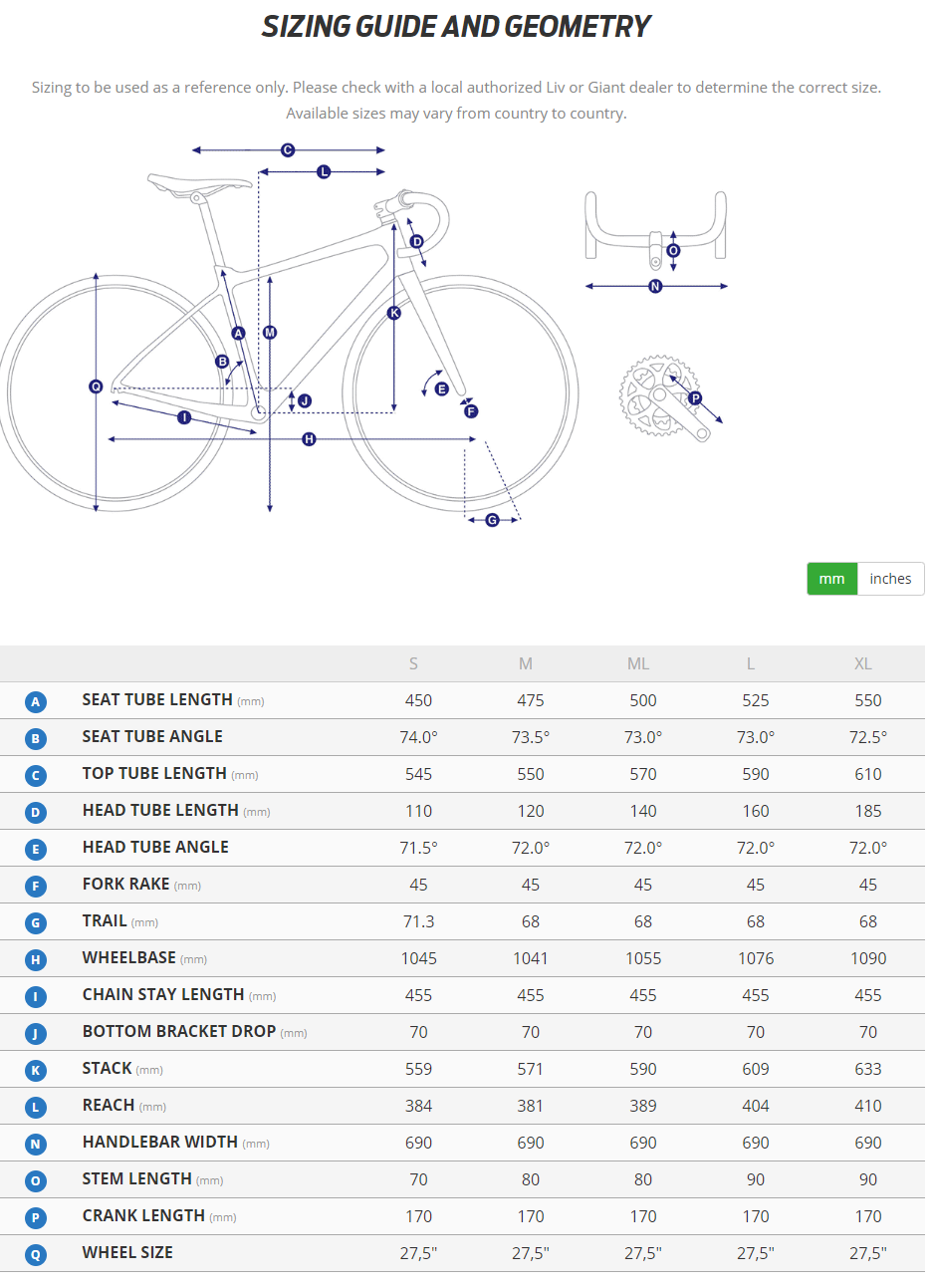The width and height of the screenshot is (933, 1288).
Task: Click the Sizing Guide and Geometry heading
Action: [456, 27]
